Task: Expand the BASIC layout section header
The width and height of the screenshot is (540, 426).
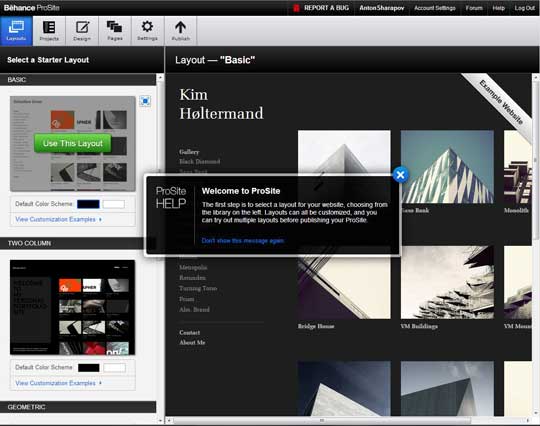Action: pyautogui.click(x=78, y=80)
